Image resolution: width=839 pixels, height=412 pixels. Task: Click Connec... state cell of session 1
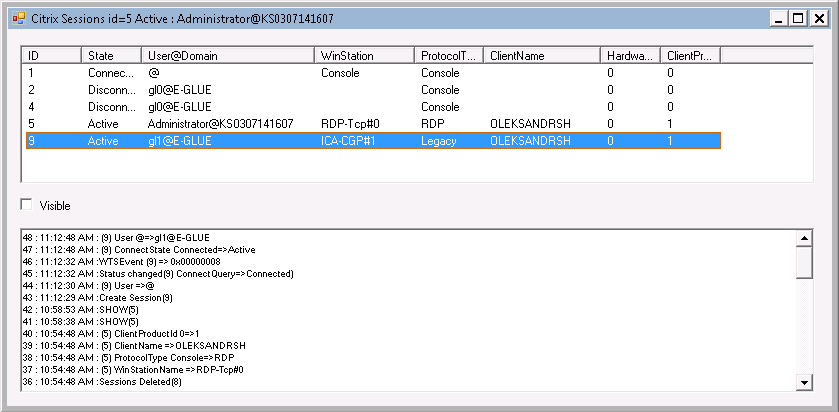click(111, 73)
